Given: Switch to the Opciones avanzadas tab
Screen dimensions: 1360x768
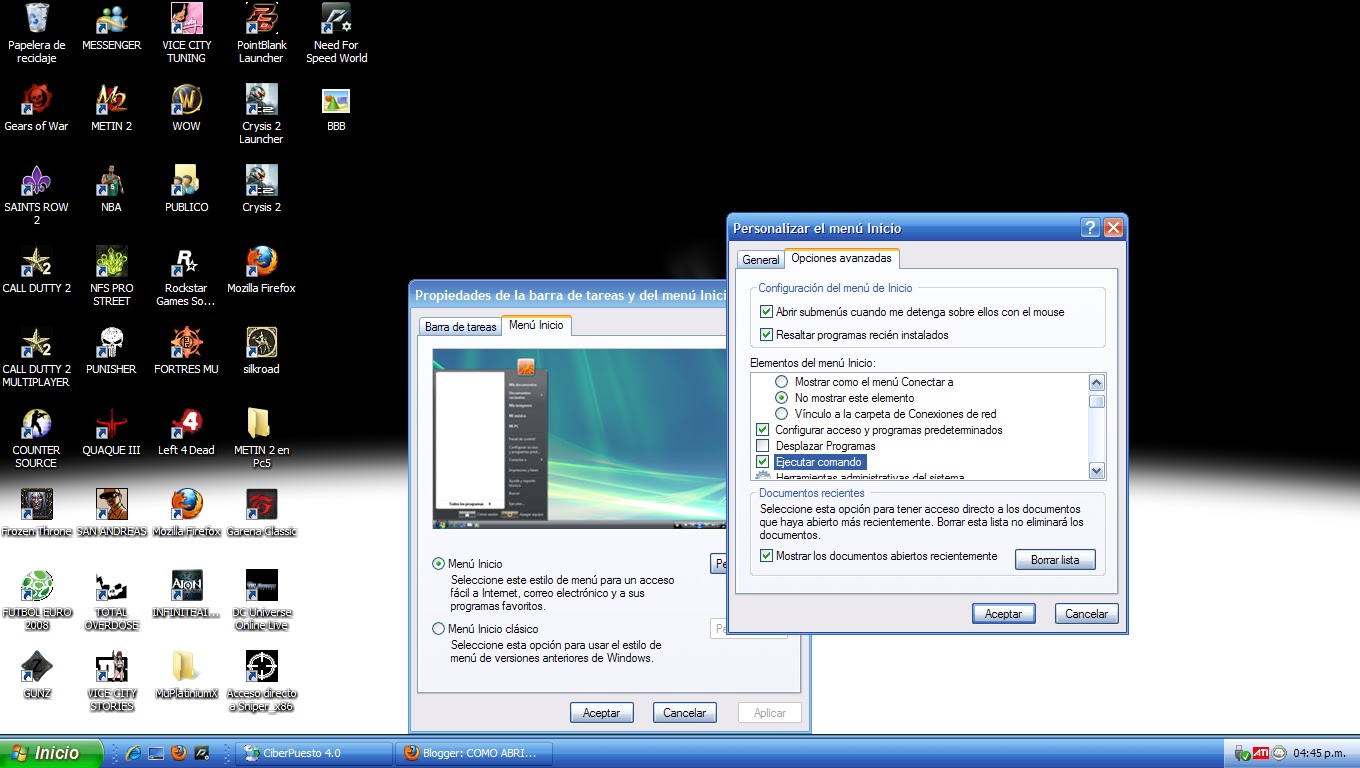Looking at the screenshot, I should [842, 258].
